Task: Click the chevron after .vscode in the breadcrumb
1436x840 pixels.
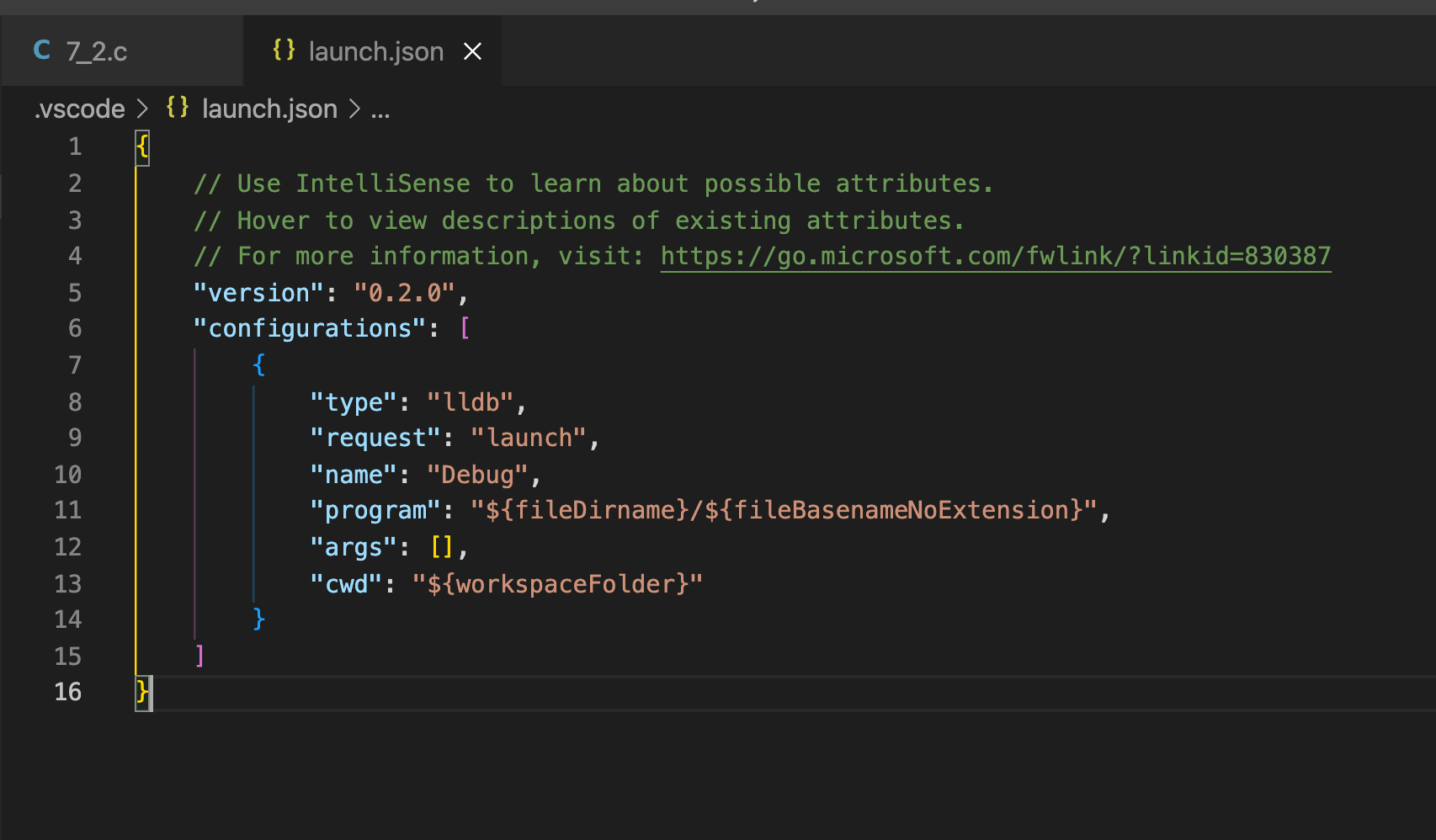Action: point(143,109)
